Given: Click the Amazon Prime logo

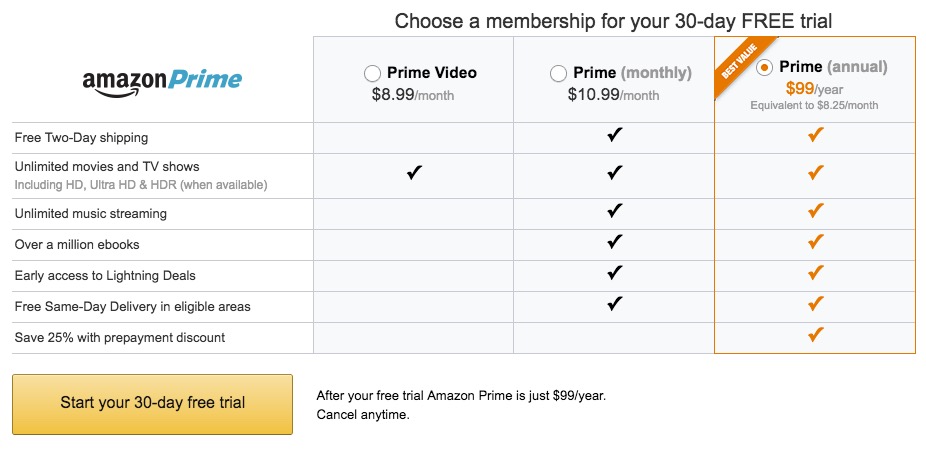Looking at the screenshot, I should (x=162, y=80).
